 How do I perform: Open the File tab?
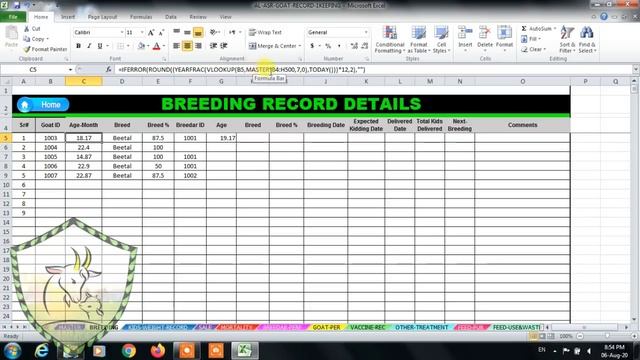(x=13, y=17)
